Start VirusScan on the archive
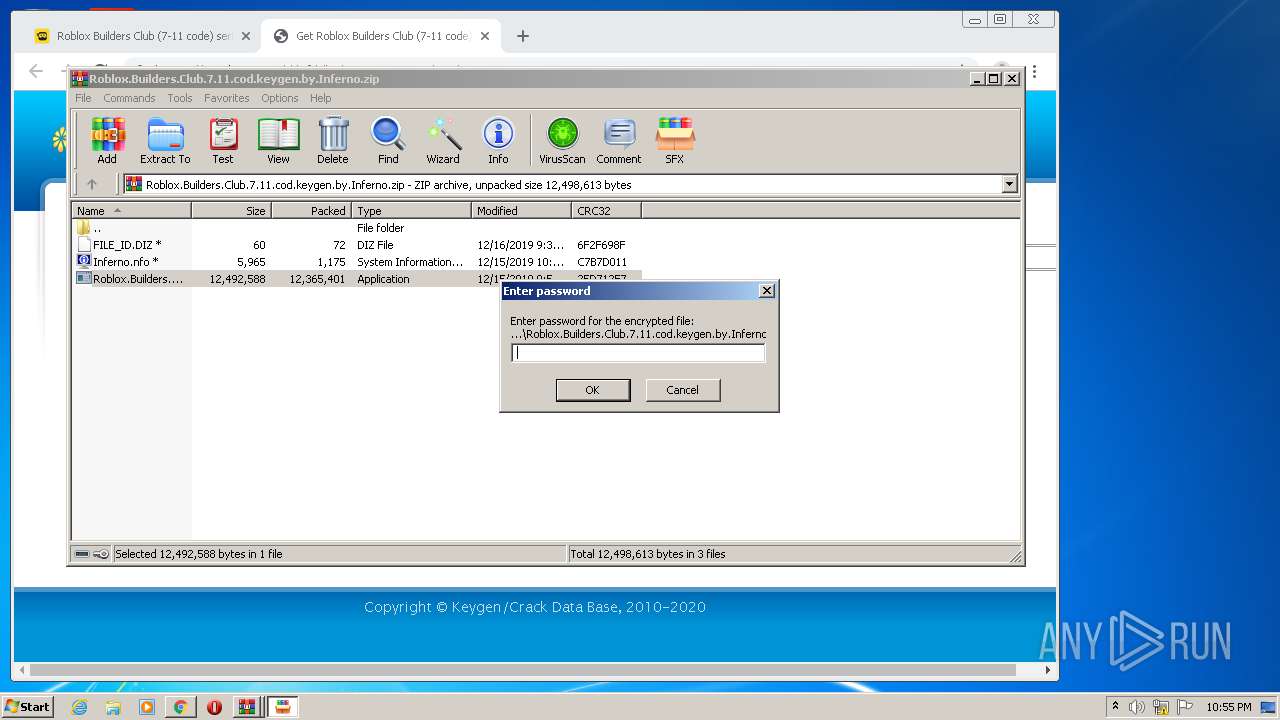1280x720 pixels. coord(562,140)
